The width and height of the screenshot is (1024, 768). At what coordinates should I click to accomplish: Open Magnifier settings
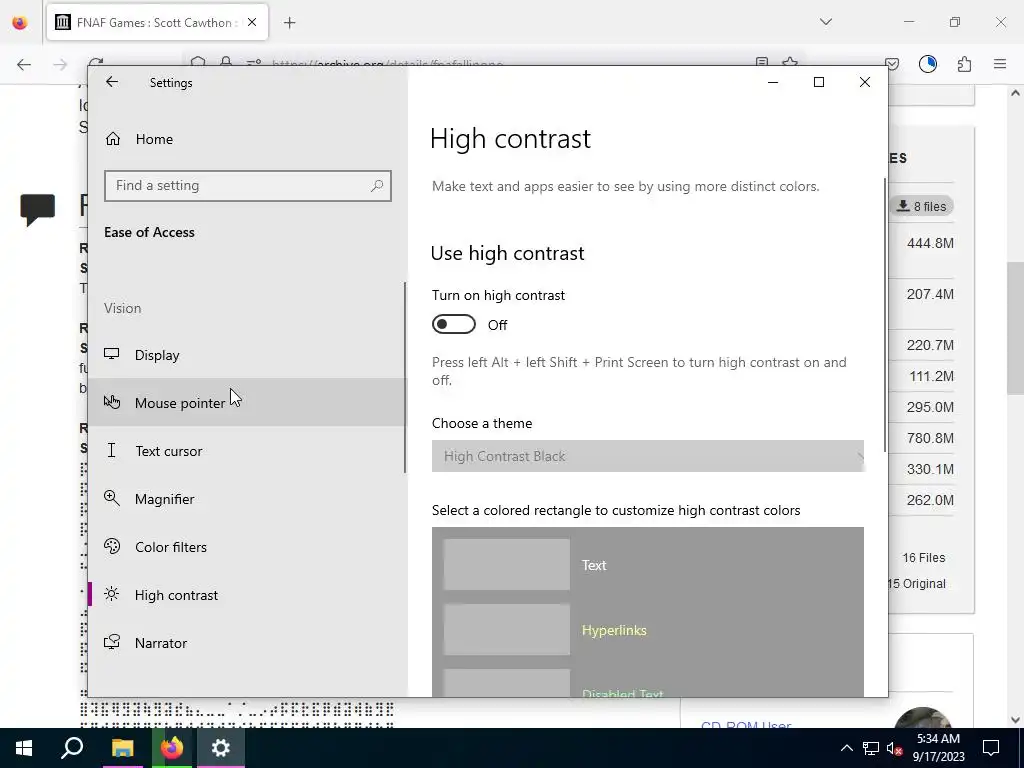click(x=247, y=499)
